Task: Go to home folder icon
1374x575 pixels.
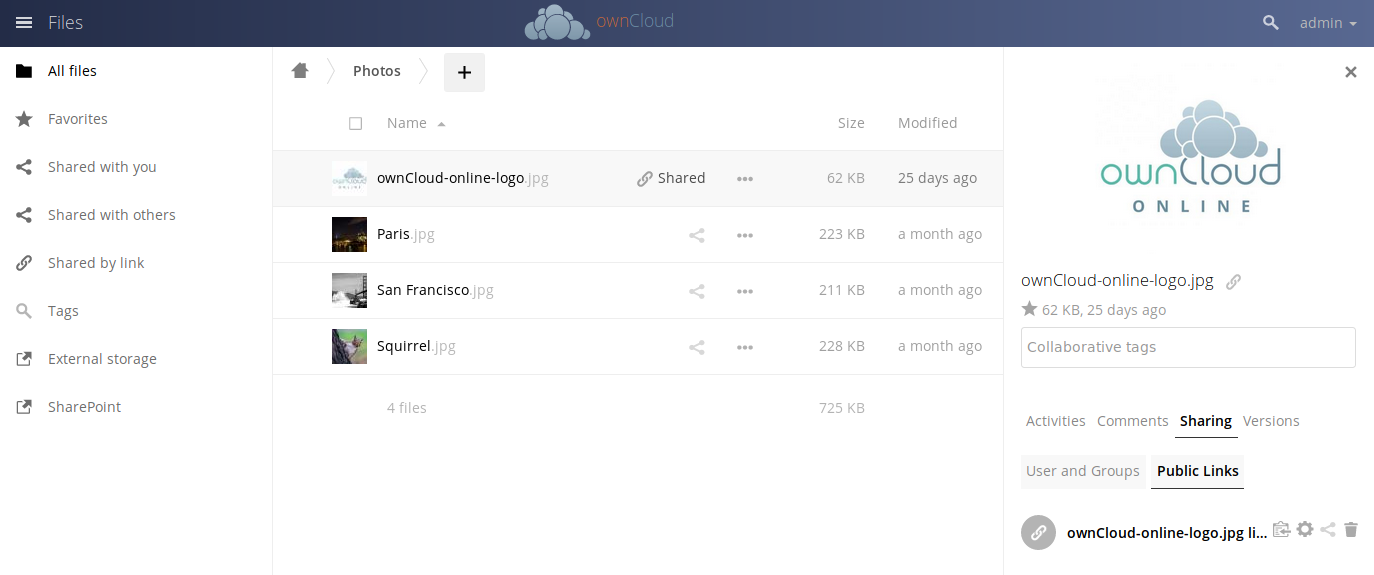Action: point(300,71)
